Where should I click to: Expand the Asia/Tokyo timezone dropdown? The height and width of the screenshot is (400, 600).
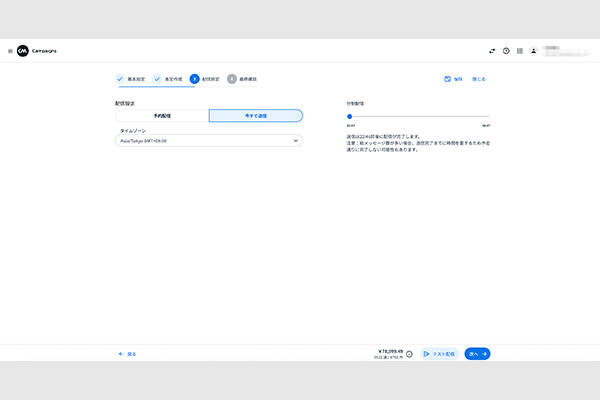tap(208, 141)
